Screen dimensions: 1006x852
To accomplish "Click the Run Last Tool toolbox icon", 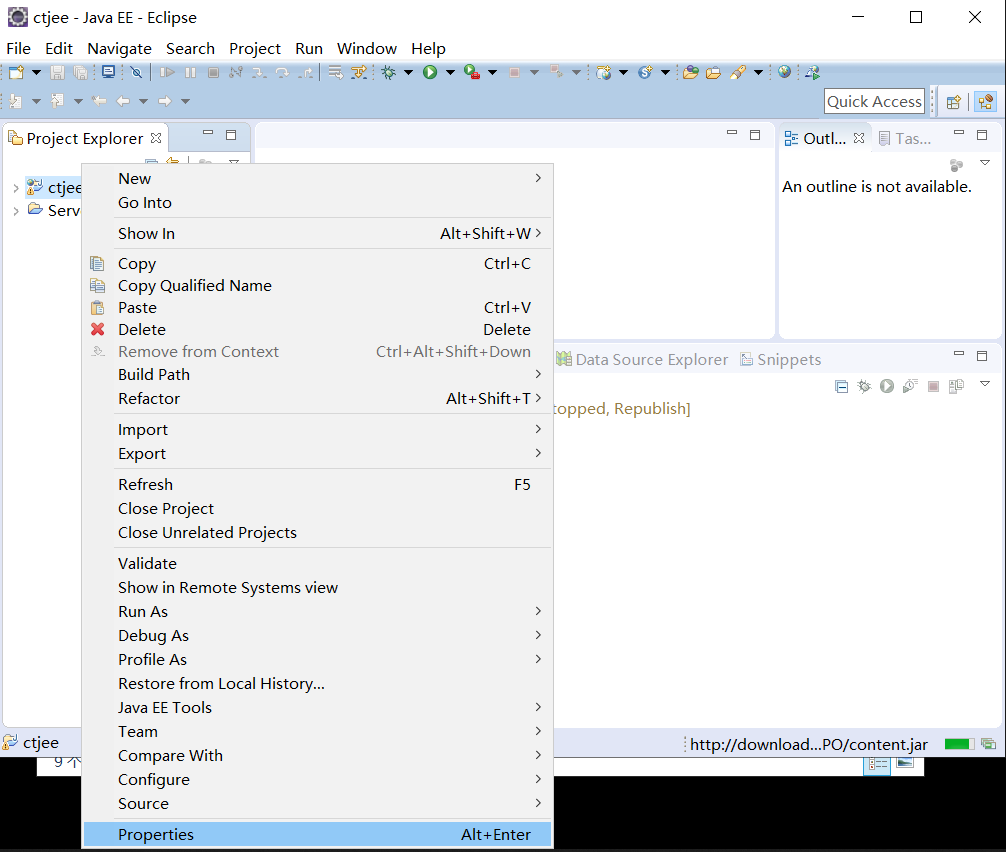I will [x=472, y=72].
